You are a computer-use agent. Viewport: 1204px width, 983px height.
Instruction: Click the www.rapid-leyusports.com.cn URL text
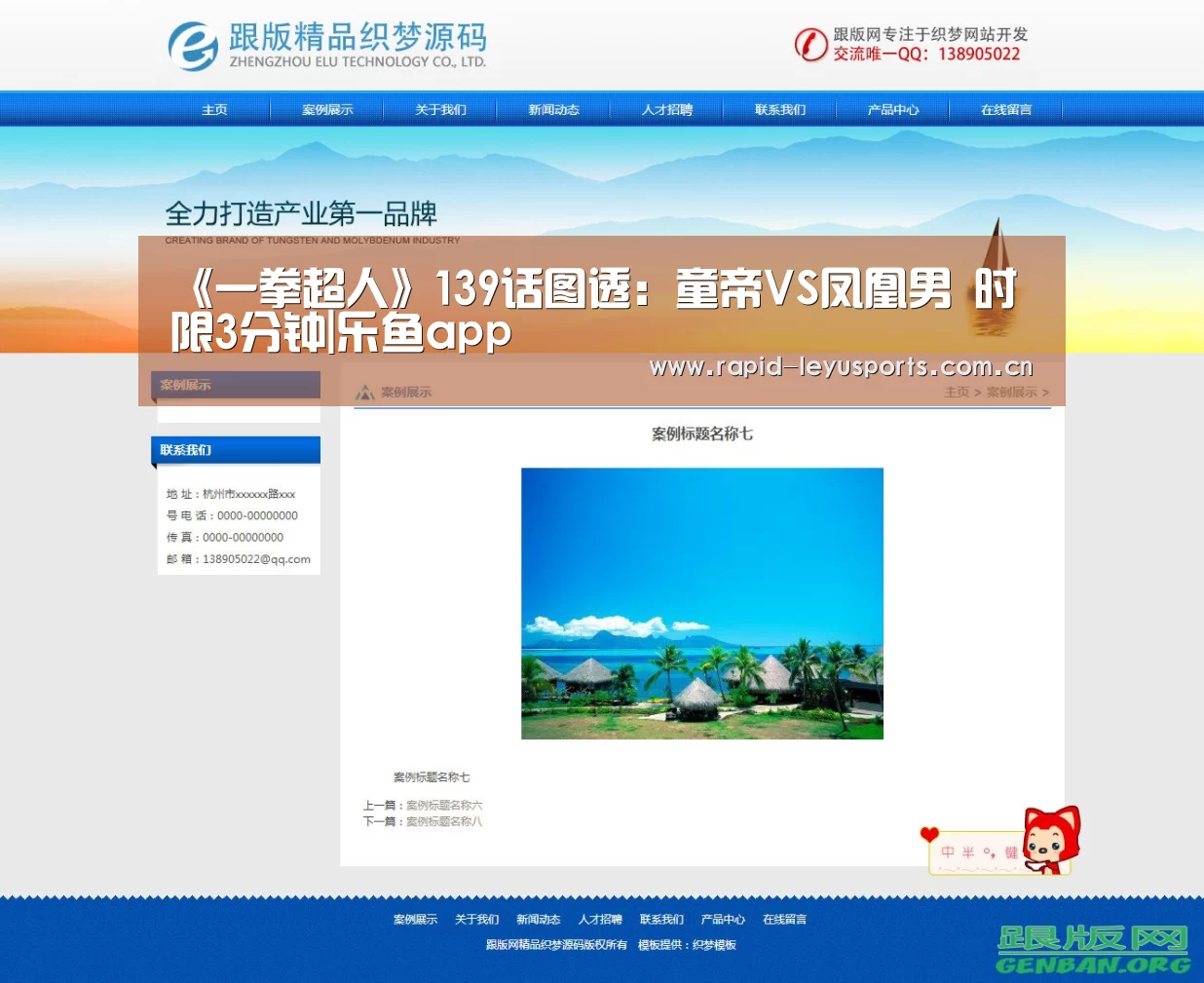841,366
